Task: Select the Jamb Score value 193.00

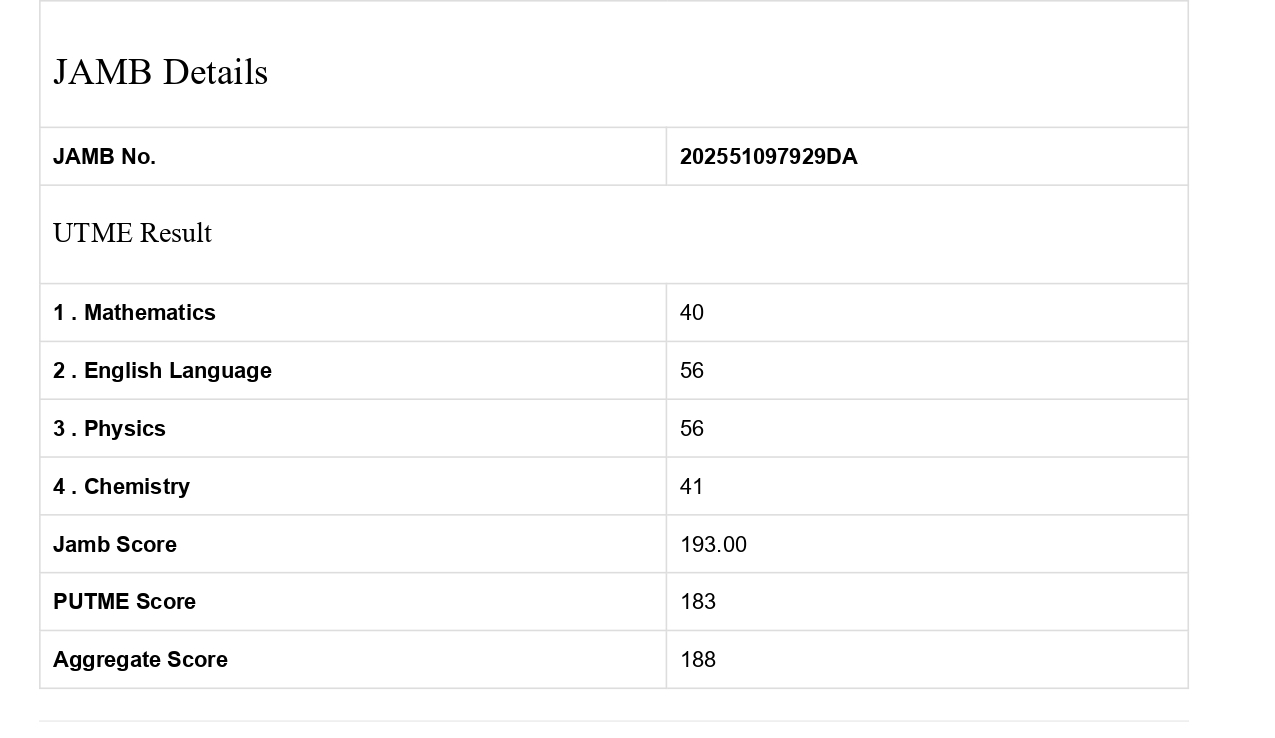Action: pos(713,545)
